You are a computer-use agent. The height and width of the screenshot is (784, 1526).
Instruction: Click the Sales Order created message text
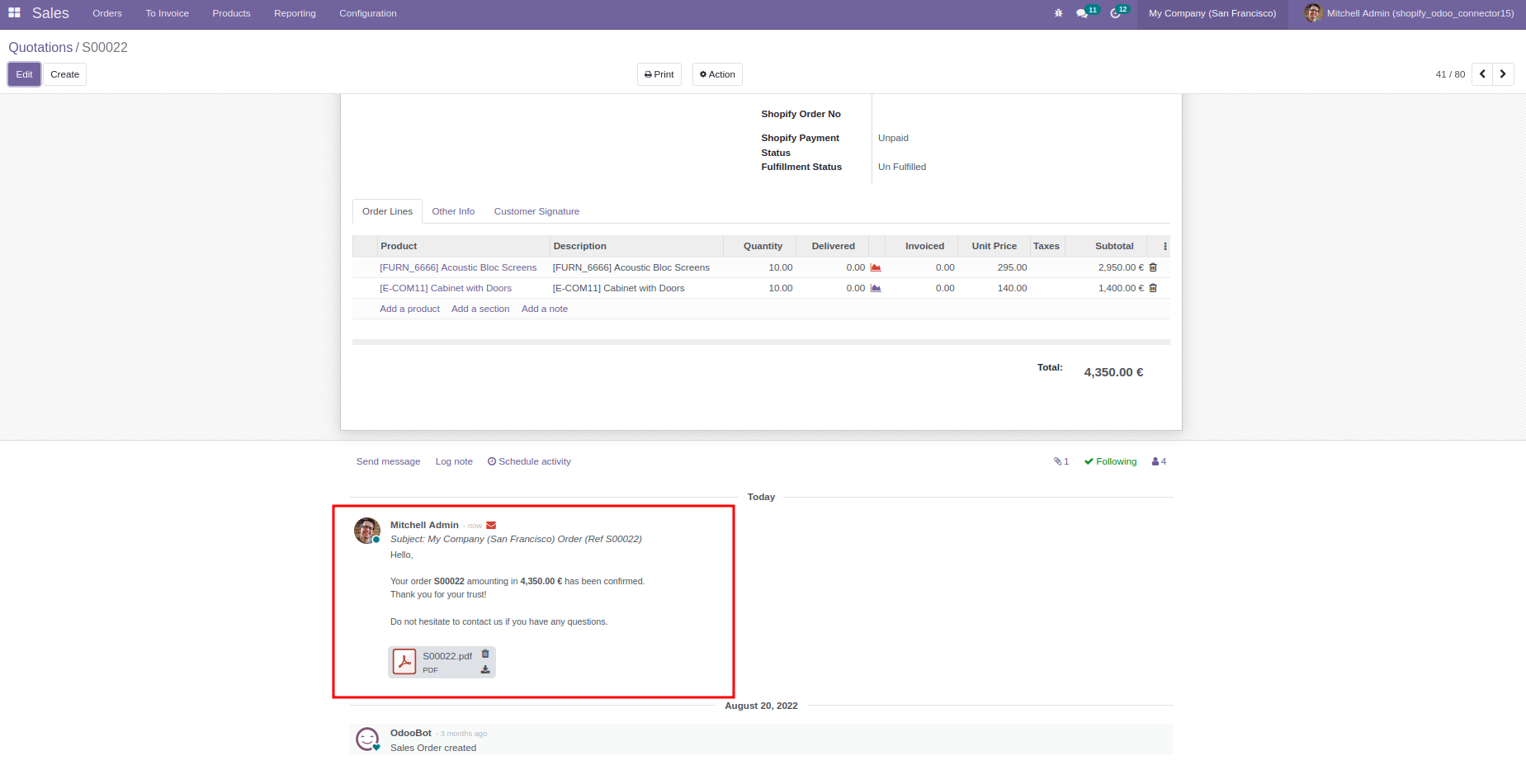pyautogui.click(x=433, y=748)
